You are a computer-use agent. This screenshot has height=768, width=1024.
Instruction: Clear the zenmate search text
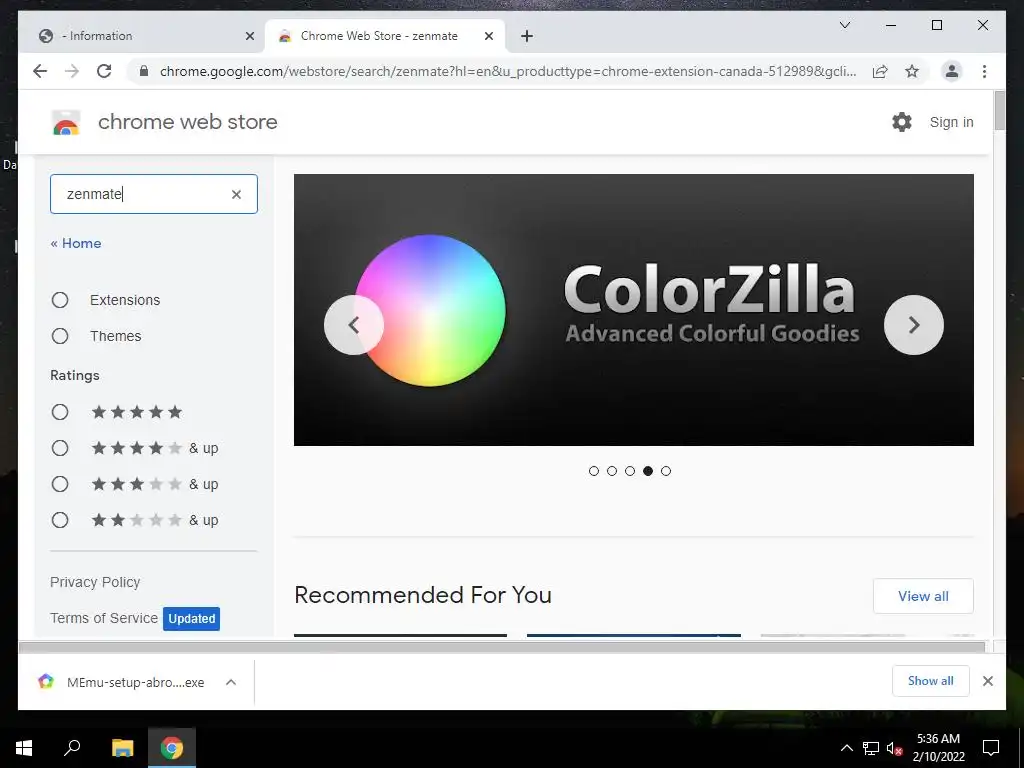[236, 194]
